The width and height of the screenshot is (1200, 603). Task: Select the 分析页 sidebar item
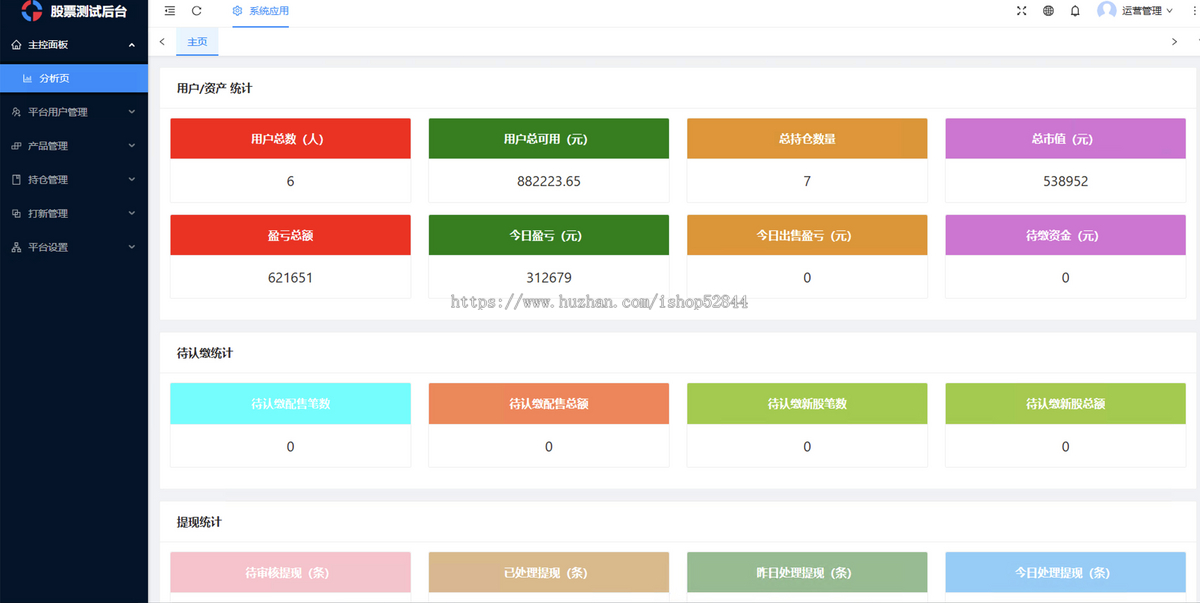(74, 78)
